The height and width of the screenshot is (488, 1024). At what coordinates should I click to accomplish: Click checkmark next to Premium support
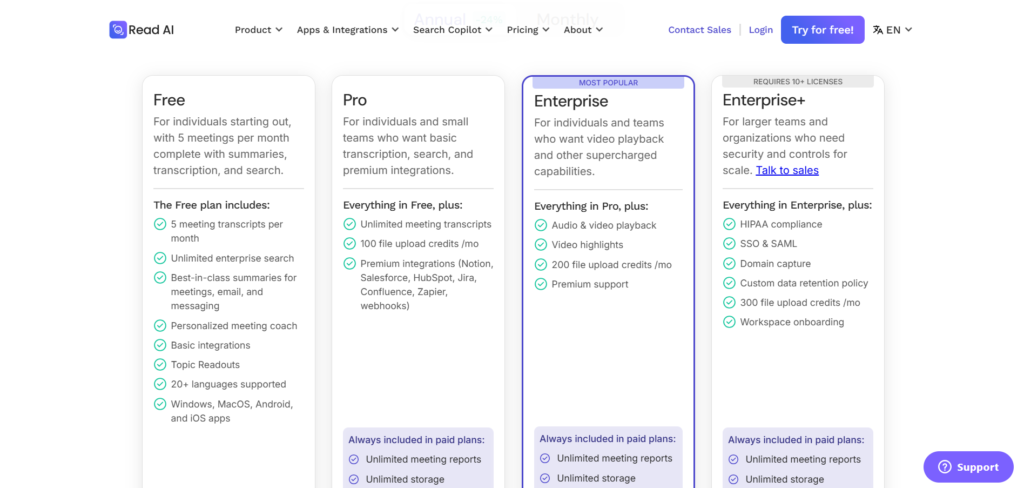541,284
